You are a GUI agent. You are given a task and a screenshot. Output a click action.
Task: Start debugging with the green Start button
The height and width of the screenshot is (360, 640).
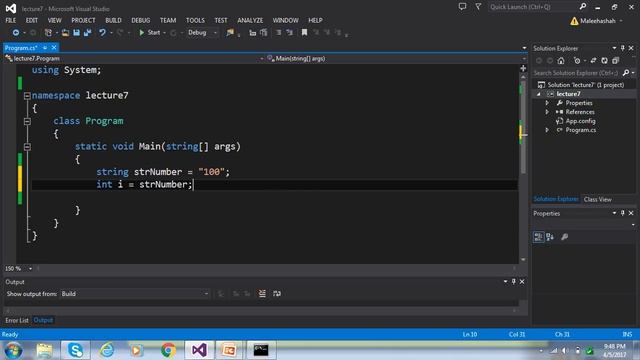coord(149,33)
